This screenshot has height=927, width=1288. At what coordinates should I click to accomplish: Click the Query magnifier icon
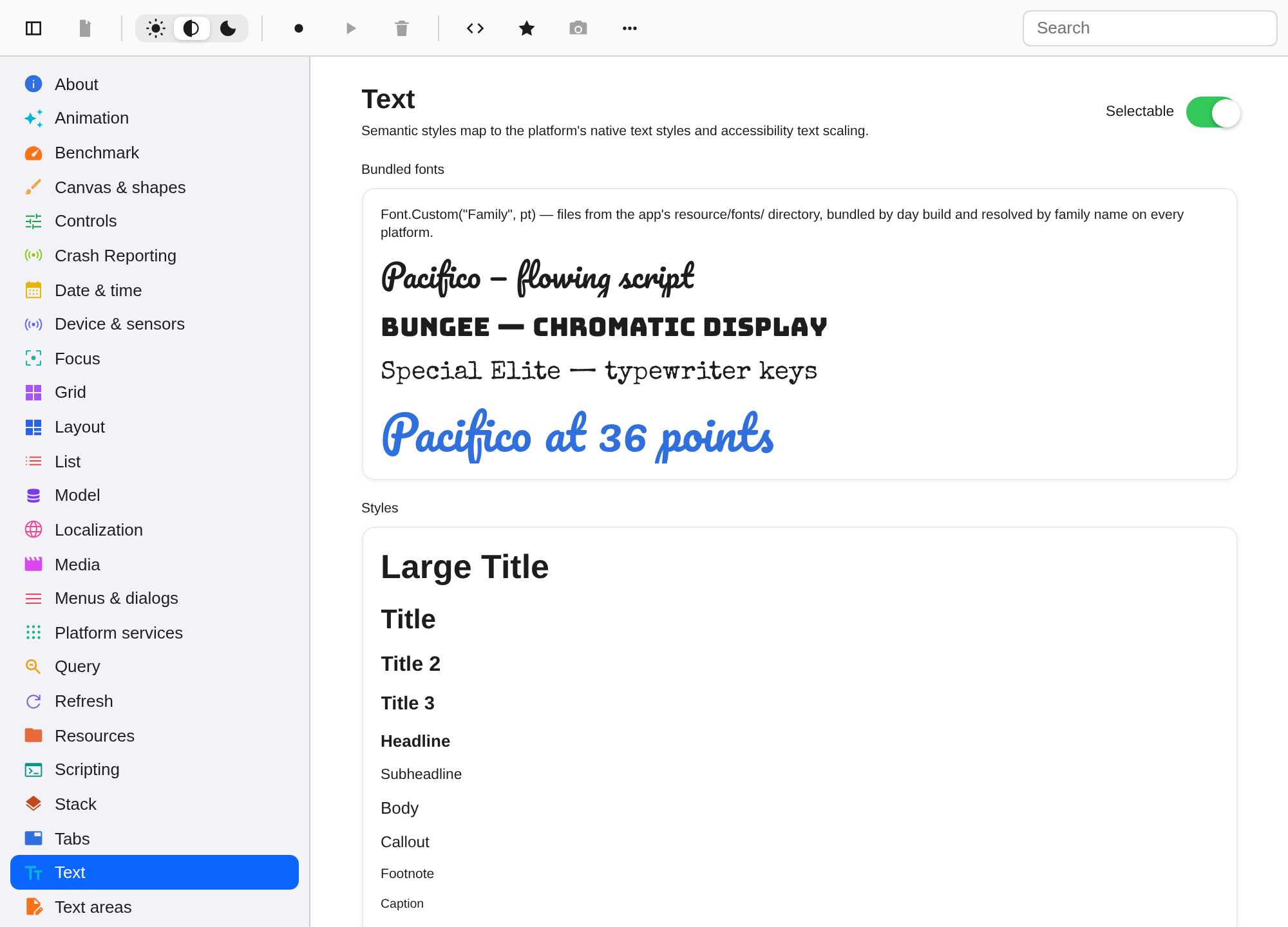tap(33, 667)
